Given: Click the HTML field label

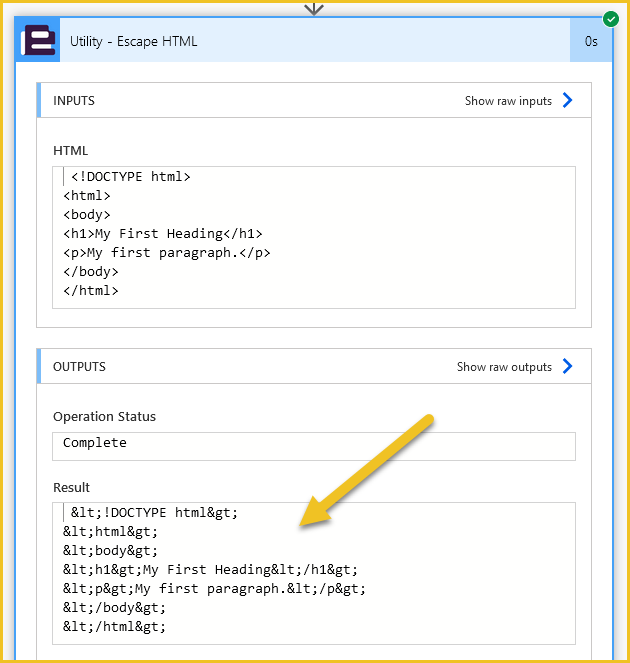Looking at the screenshot, I should tap(70, 151).
